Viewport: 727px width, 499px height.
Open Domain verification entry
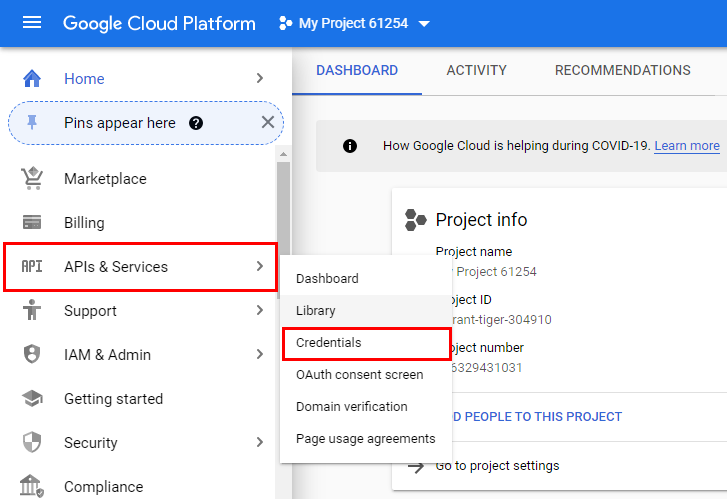(366, 406)
